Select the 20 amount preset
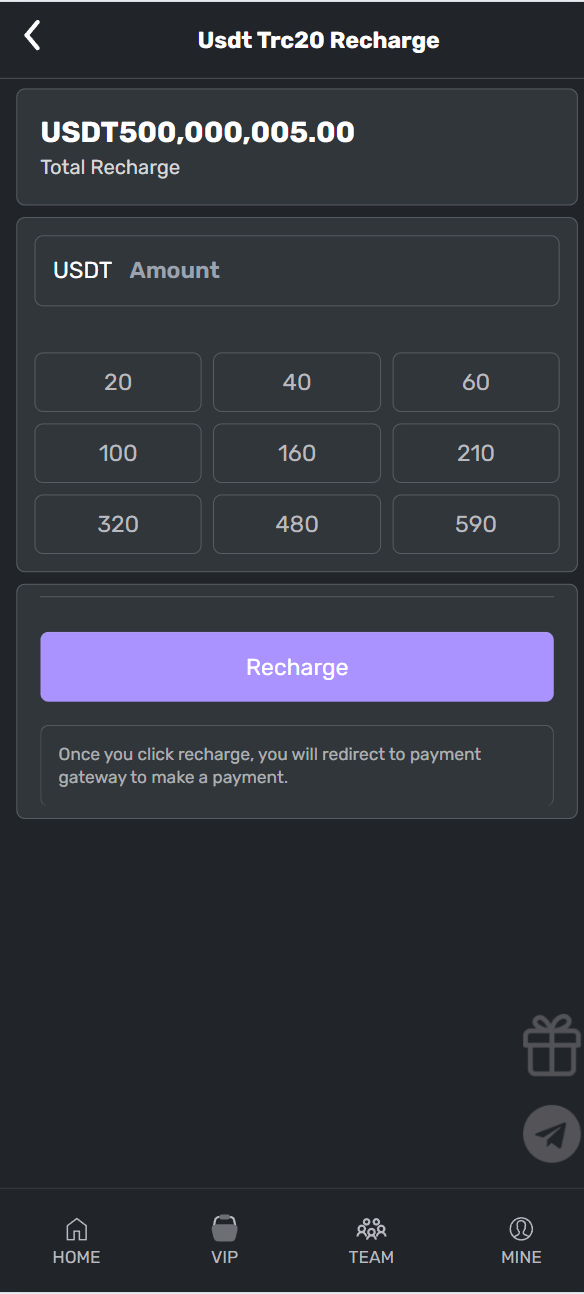 [118, 382]
